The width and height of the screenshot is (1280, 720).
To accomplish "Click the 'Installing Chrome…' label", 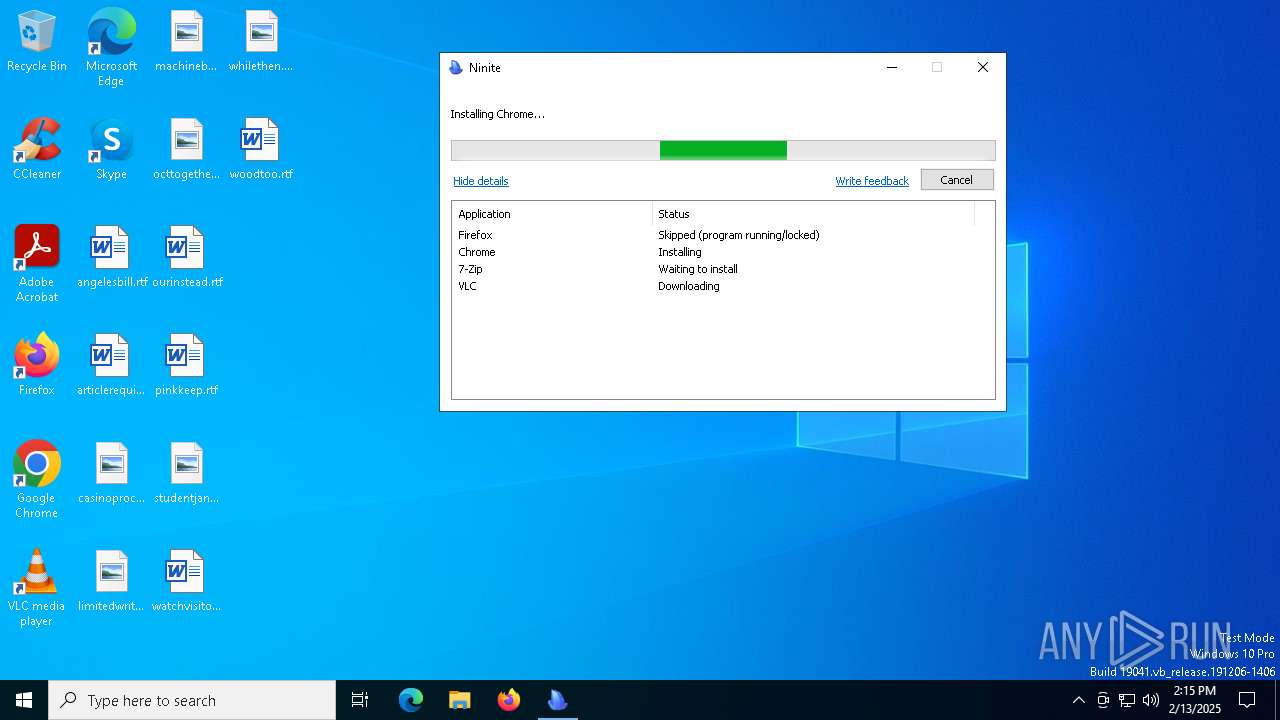I will coord(498,114).
